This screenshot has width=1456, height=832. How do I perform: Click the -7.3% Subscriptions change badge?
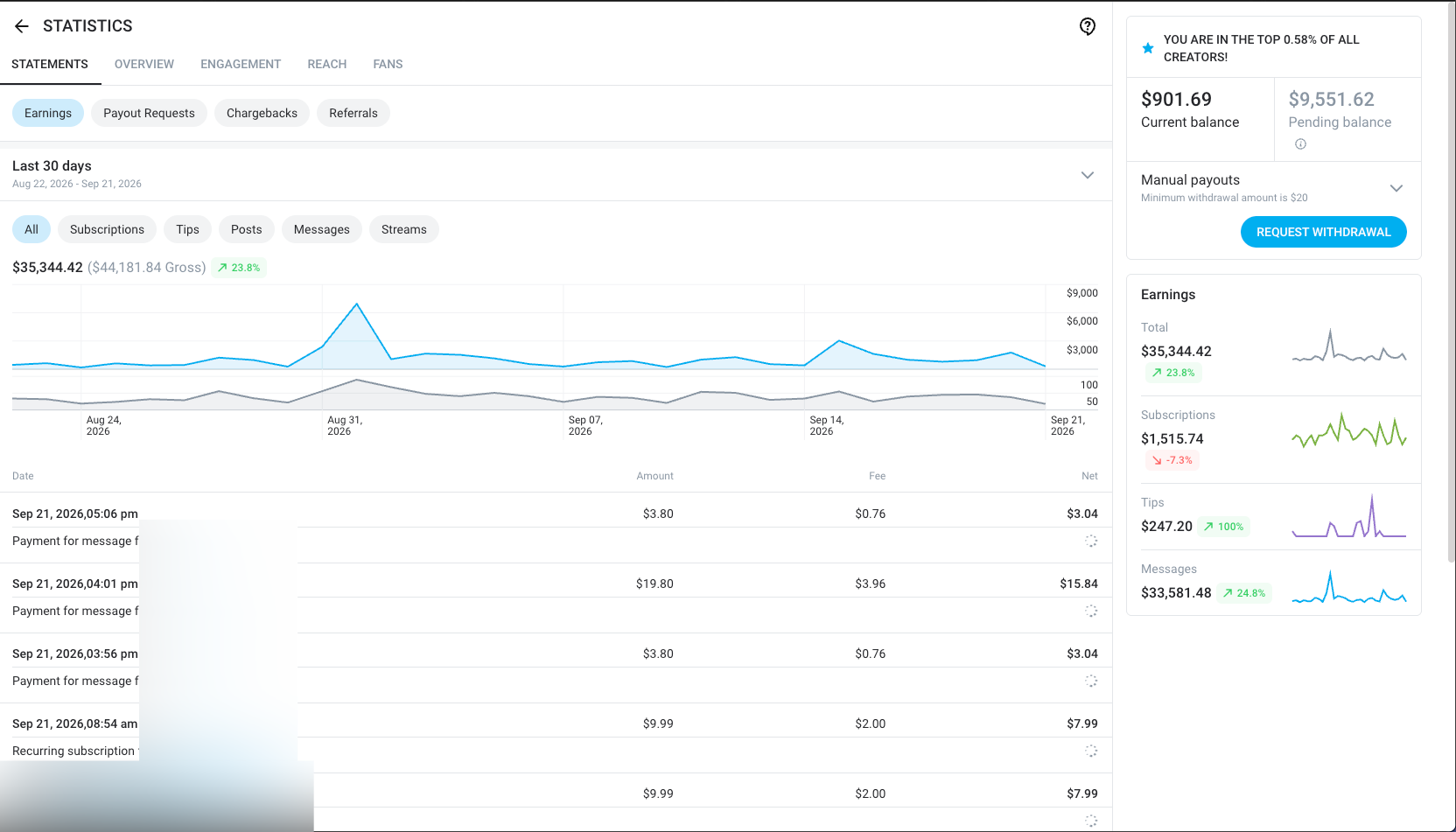pos(1172,460)
